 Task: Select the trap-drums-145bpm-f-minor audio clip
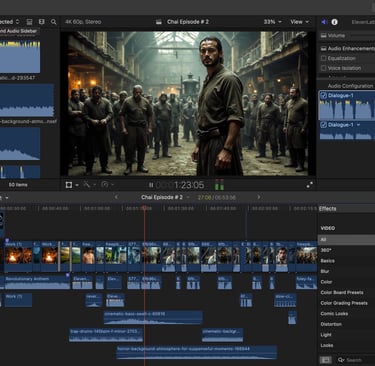tap(106, 335)
